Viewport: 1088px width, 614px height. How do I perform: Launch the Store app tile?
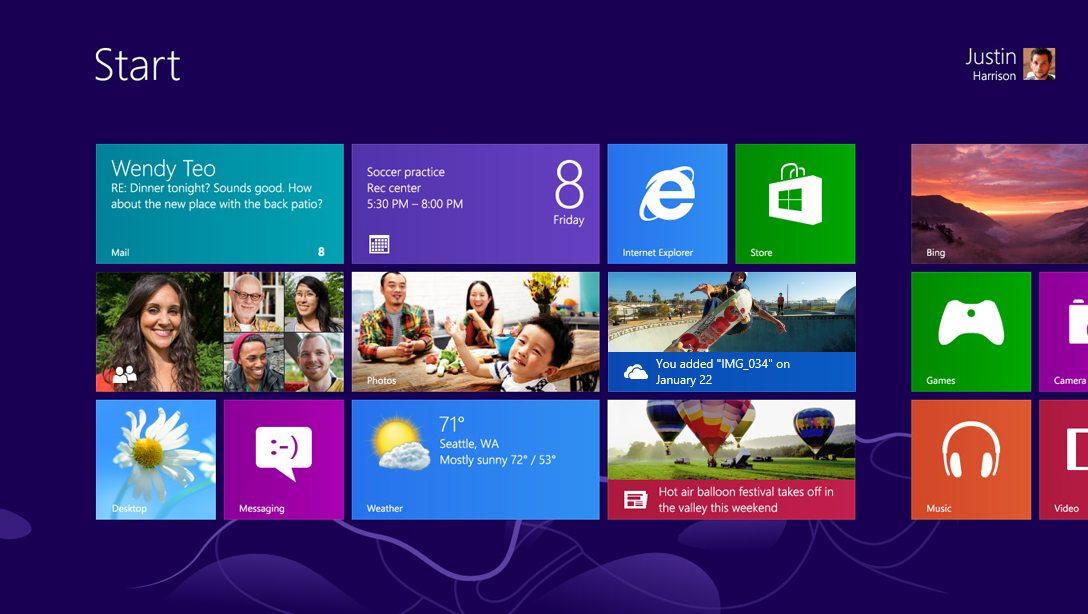tap(795, 204)
